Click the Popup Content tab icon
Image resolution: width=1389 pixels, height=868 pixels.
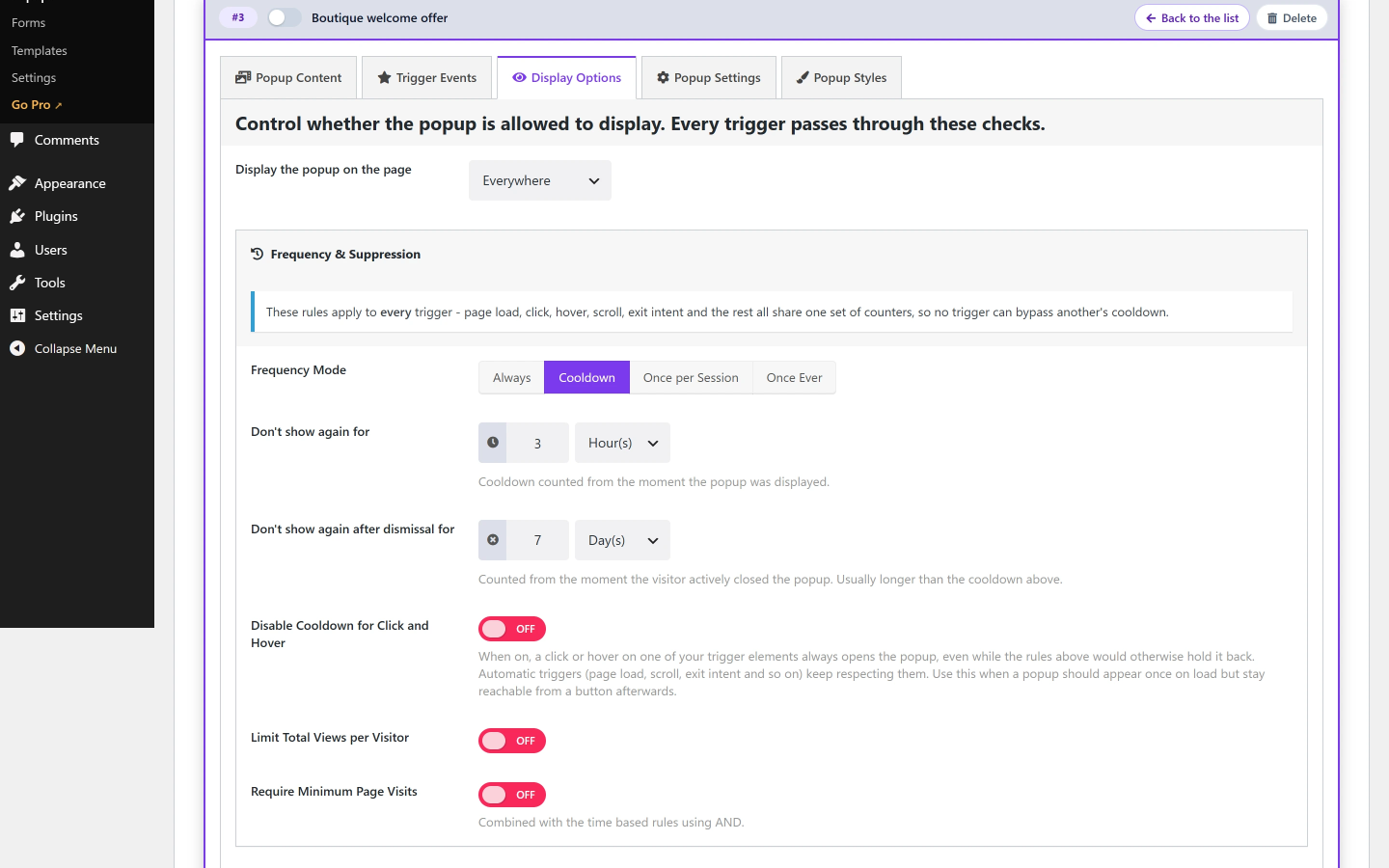[243, 78]
